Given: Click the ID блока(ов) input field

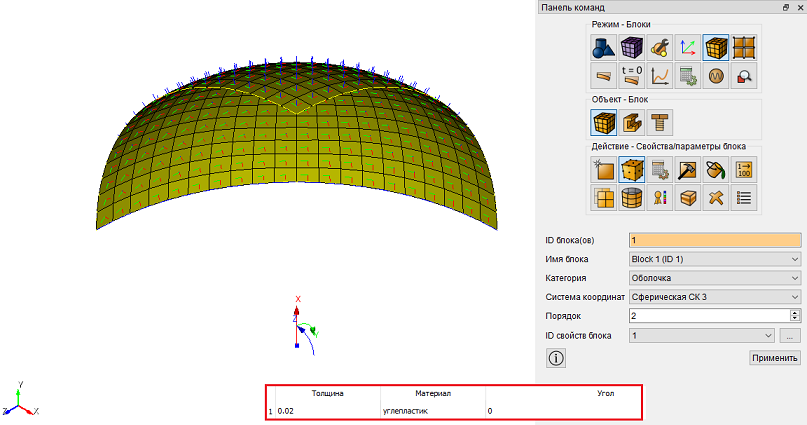Looking at the screenshot, I should (715, 240).
